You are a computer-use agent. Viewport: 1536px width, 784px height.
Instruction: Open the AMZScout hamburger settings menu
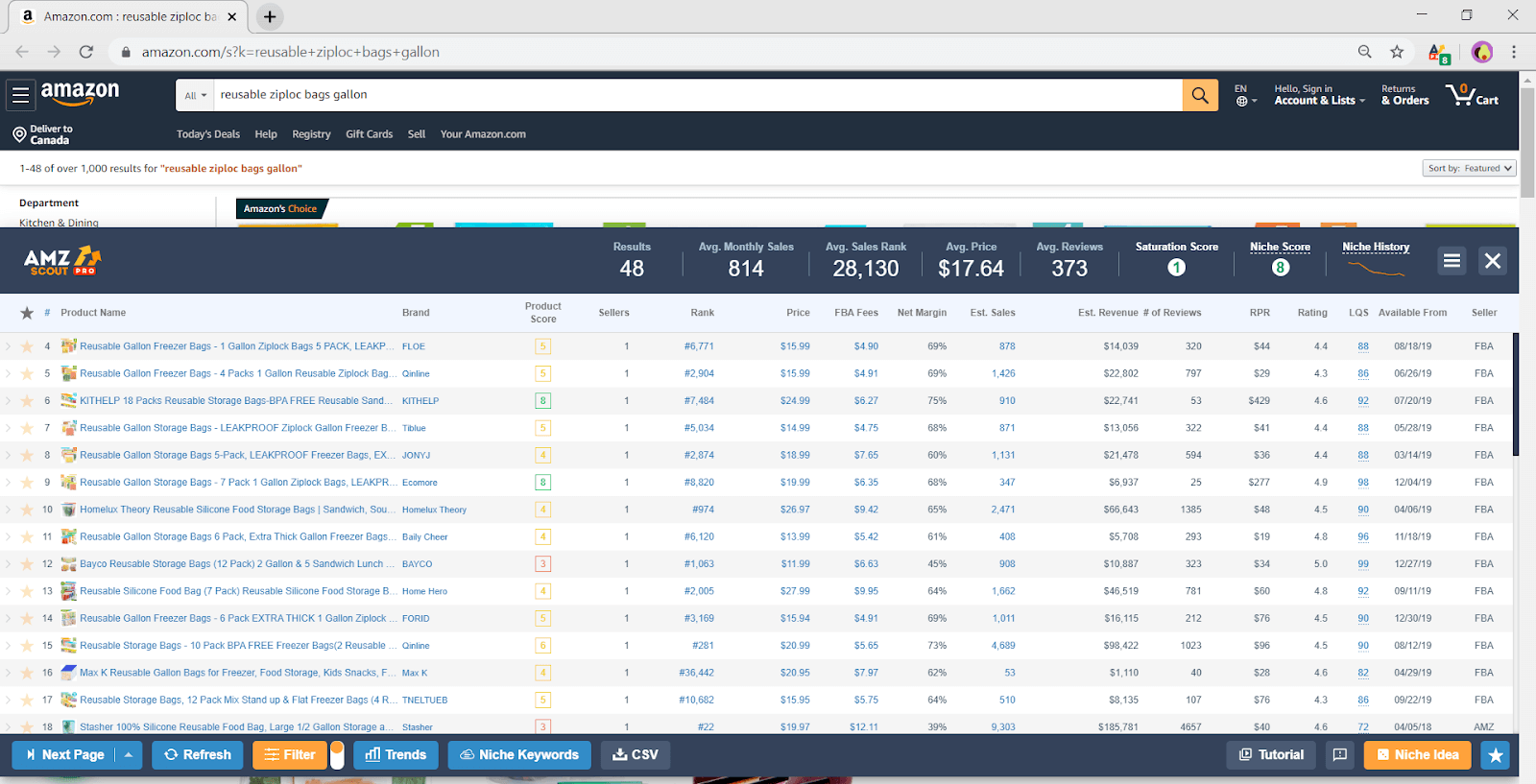[x=1452, y=261]
